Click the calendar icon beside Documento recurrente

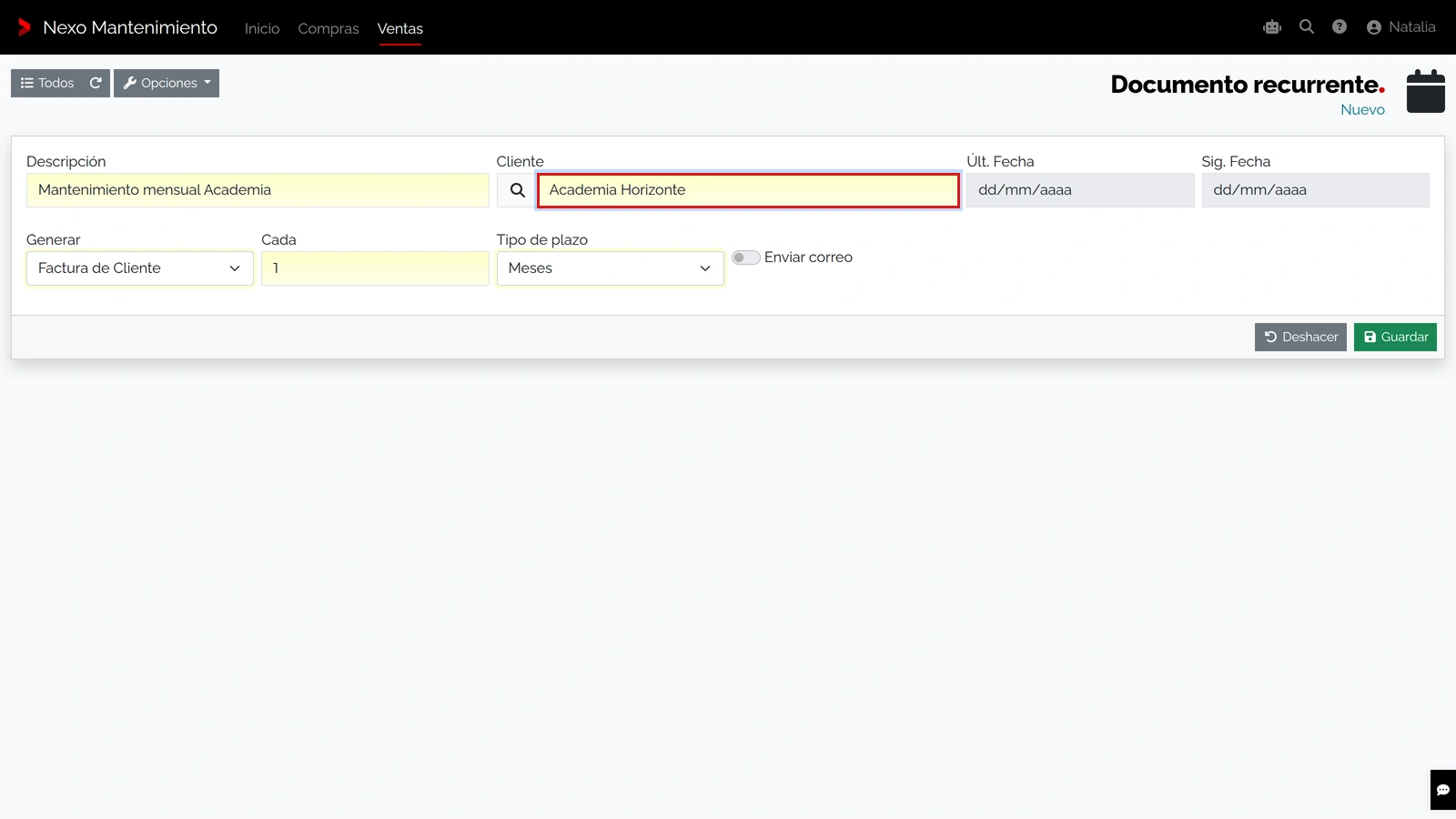1426,91
